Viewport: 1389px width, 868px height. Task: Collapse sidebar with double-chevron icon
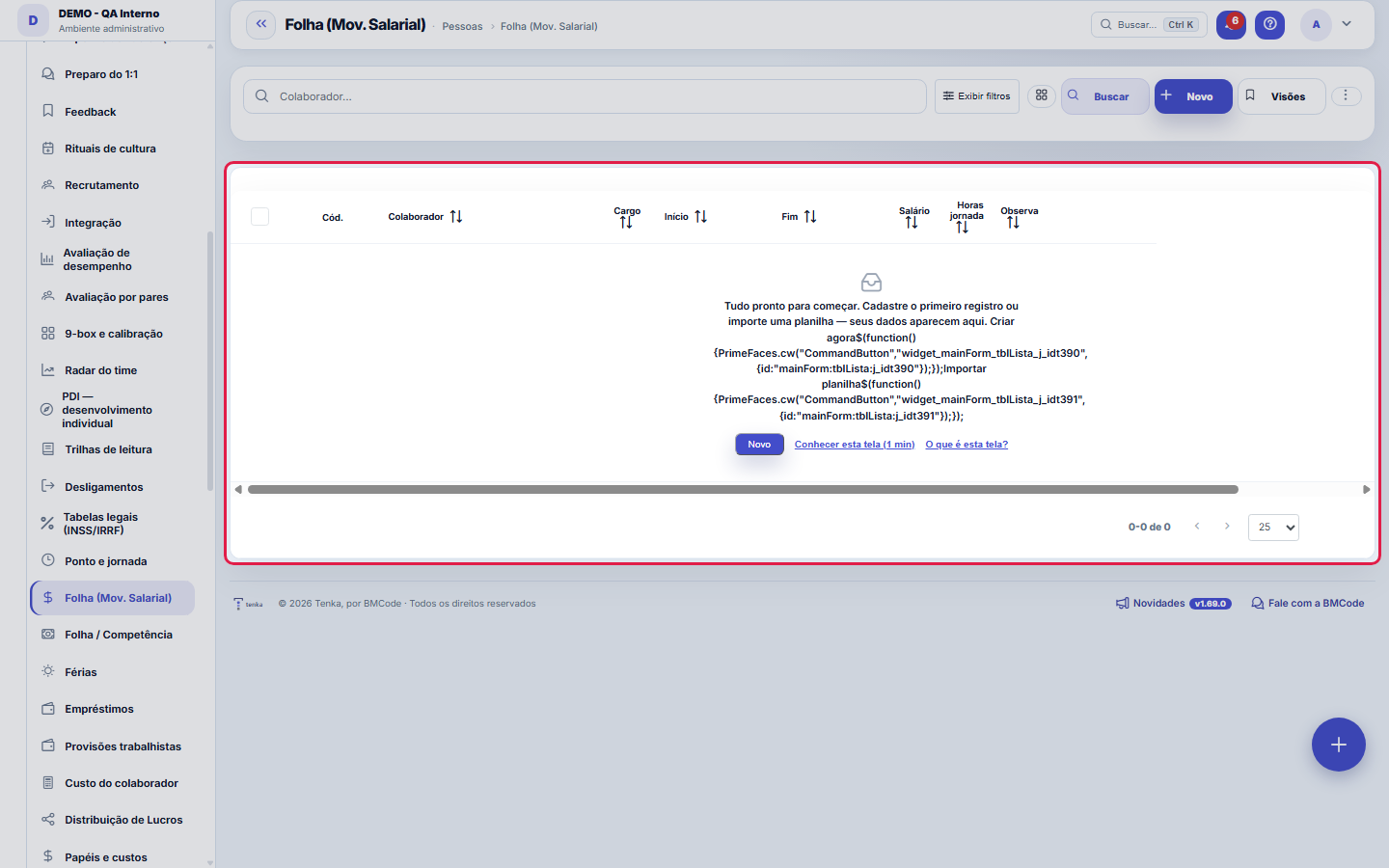coord(260,25)
